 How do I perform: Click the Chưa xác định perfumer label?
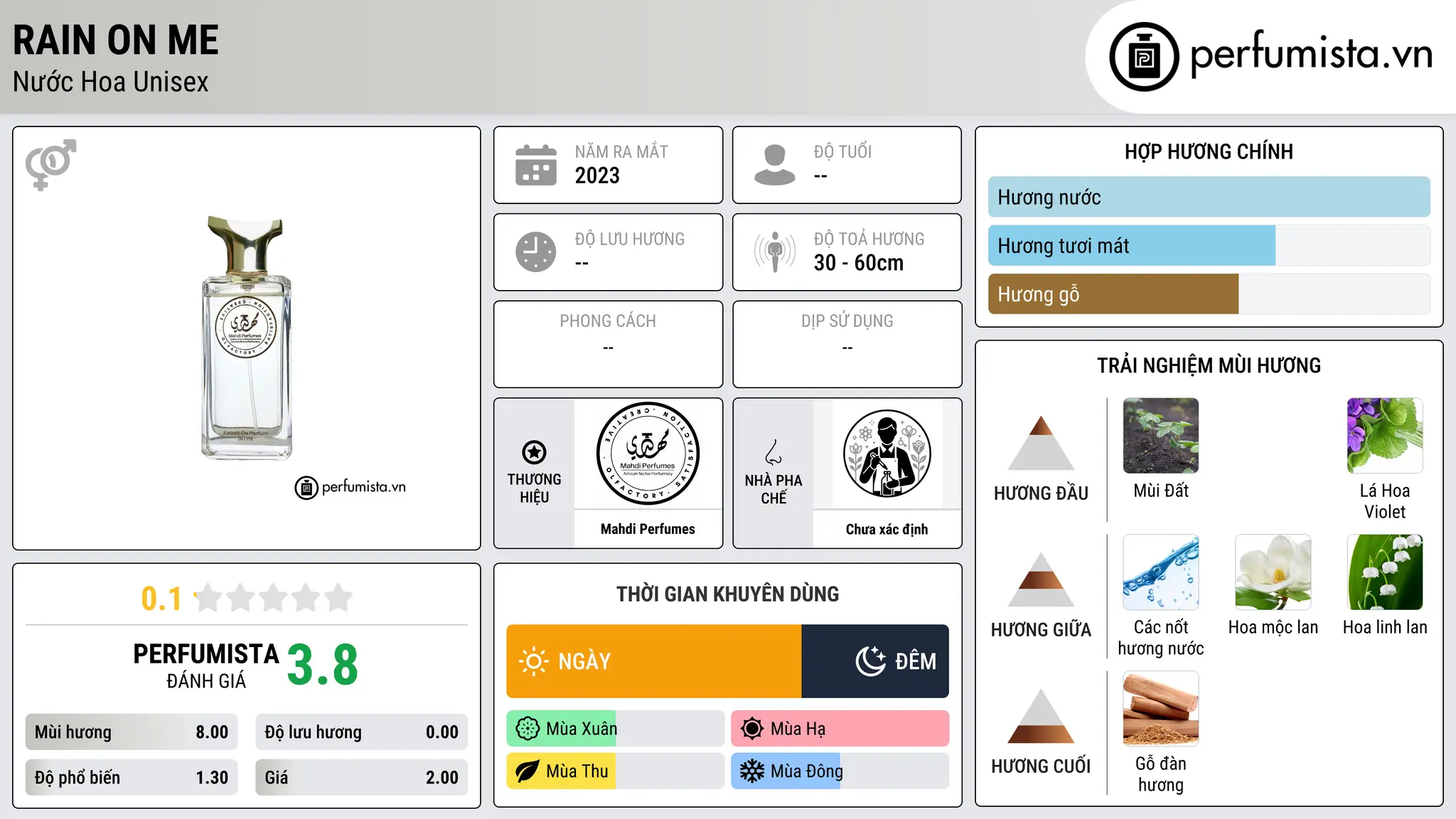pyautogui.click(x=887, y=529)
